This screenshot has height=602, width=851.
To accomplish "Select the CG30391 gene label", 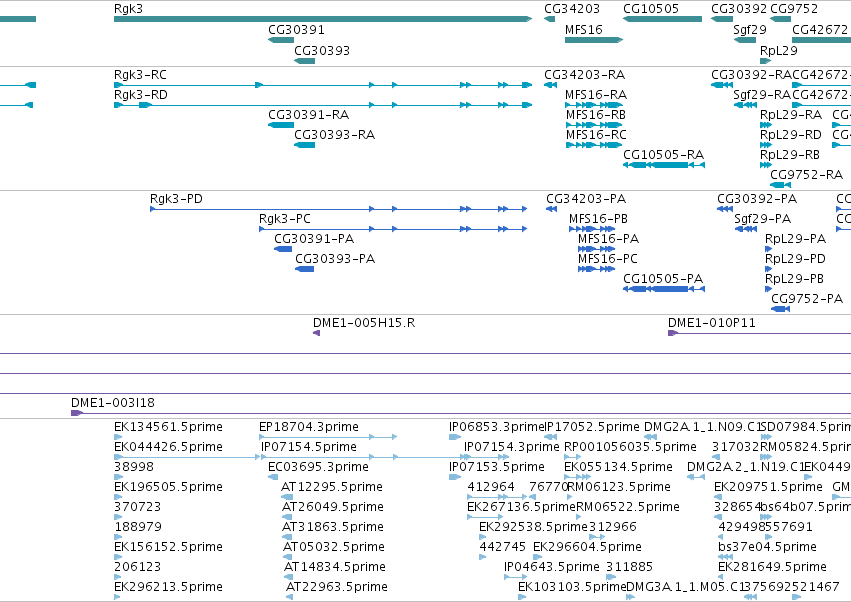I will click(296, 29).
